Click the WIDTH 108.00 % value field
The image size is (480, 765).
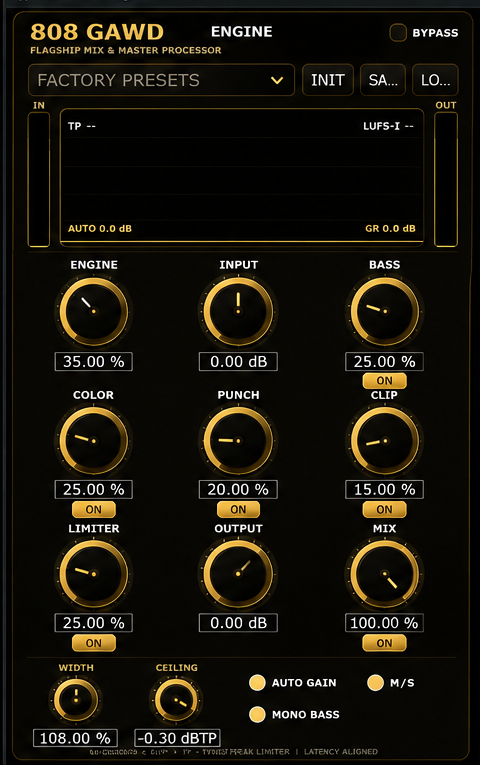(x=75, y=738)
